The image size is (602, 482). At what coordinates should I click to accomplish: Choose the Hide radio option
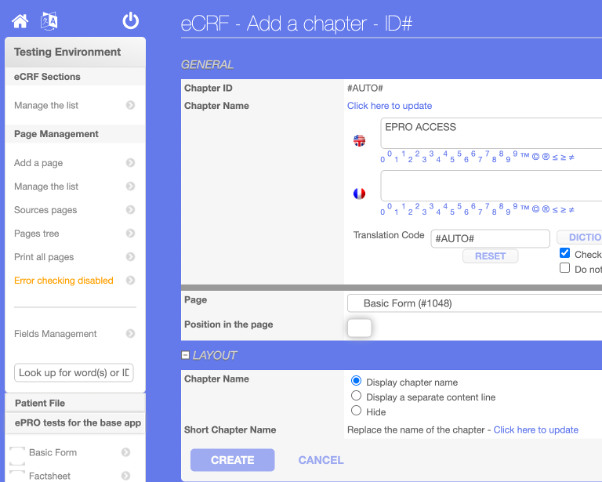[x=356, y=411]
